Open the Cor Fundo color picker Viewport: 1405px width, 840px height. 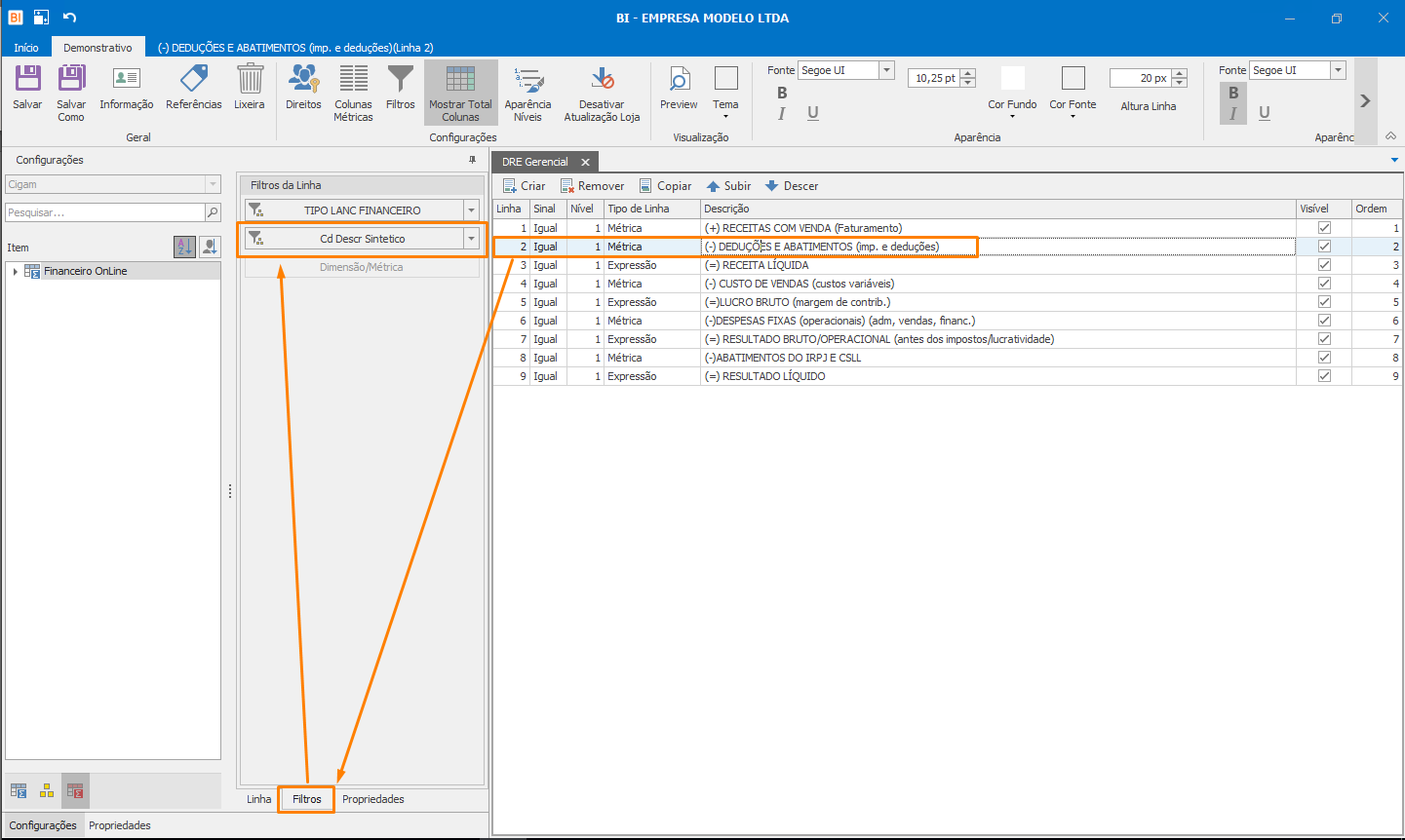1012,92
